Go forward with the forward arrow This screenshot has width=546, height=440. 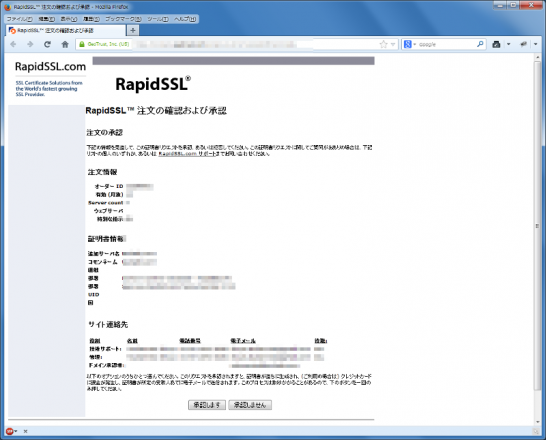[30, 44]
